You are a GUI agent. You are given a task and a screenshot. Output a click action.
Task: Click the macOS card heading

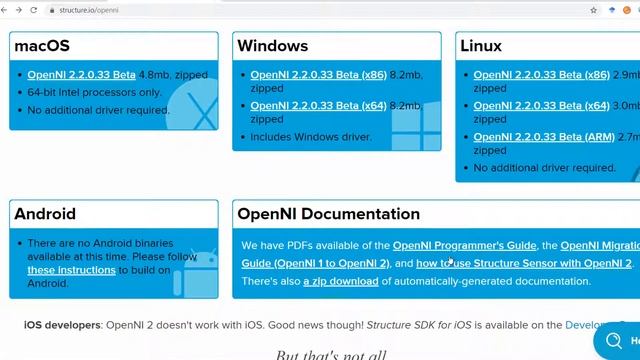42,46
